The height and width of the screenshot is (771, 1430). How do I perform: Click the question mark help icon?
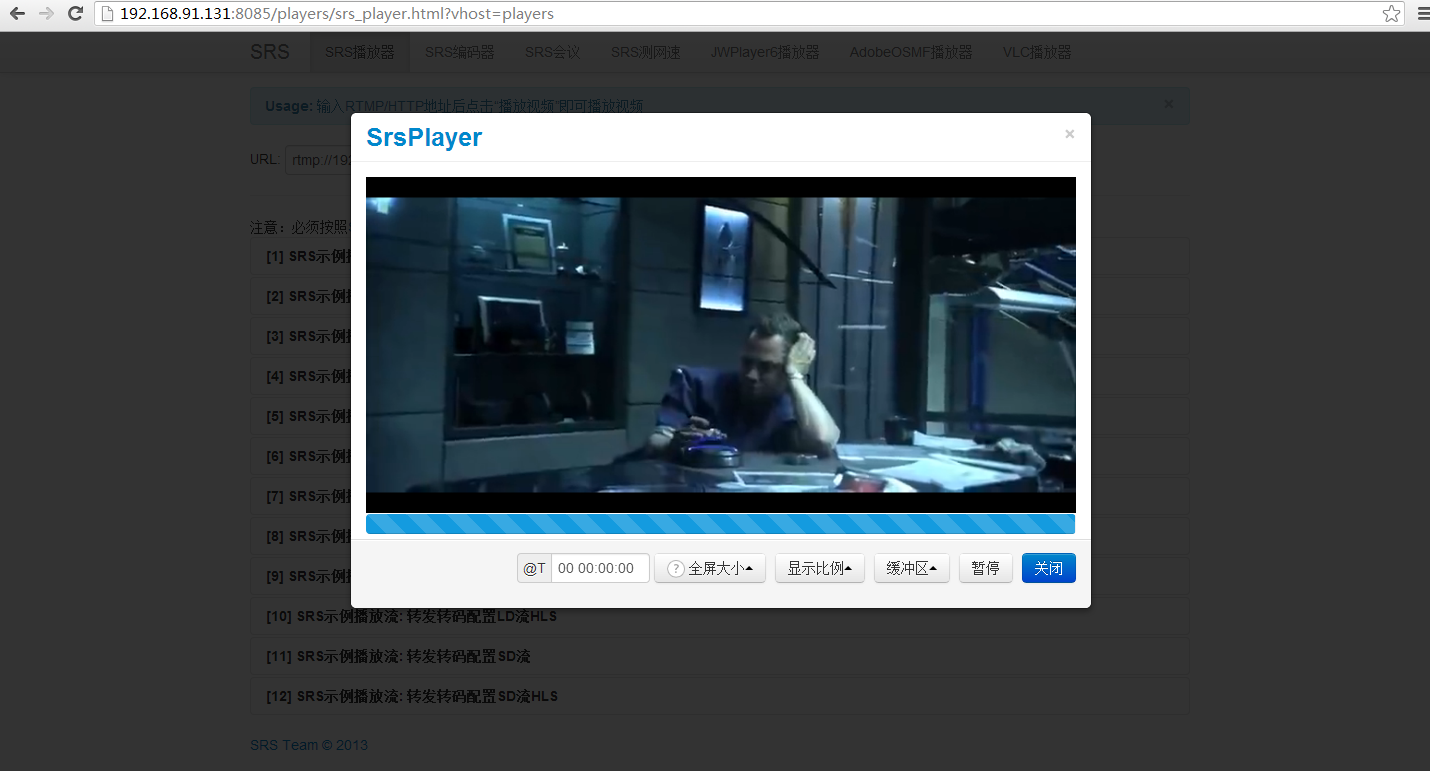point(676,568)
